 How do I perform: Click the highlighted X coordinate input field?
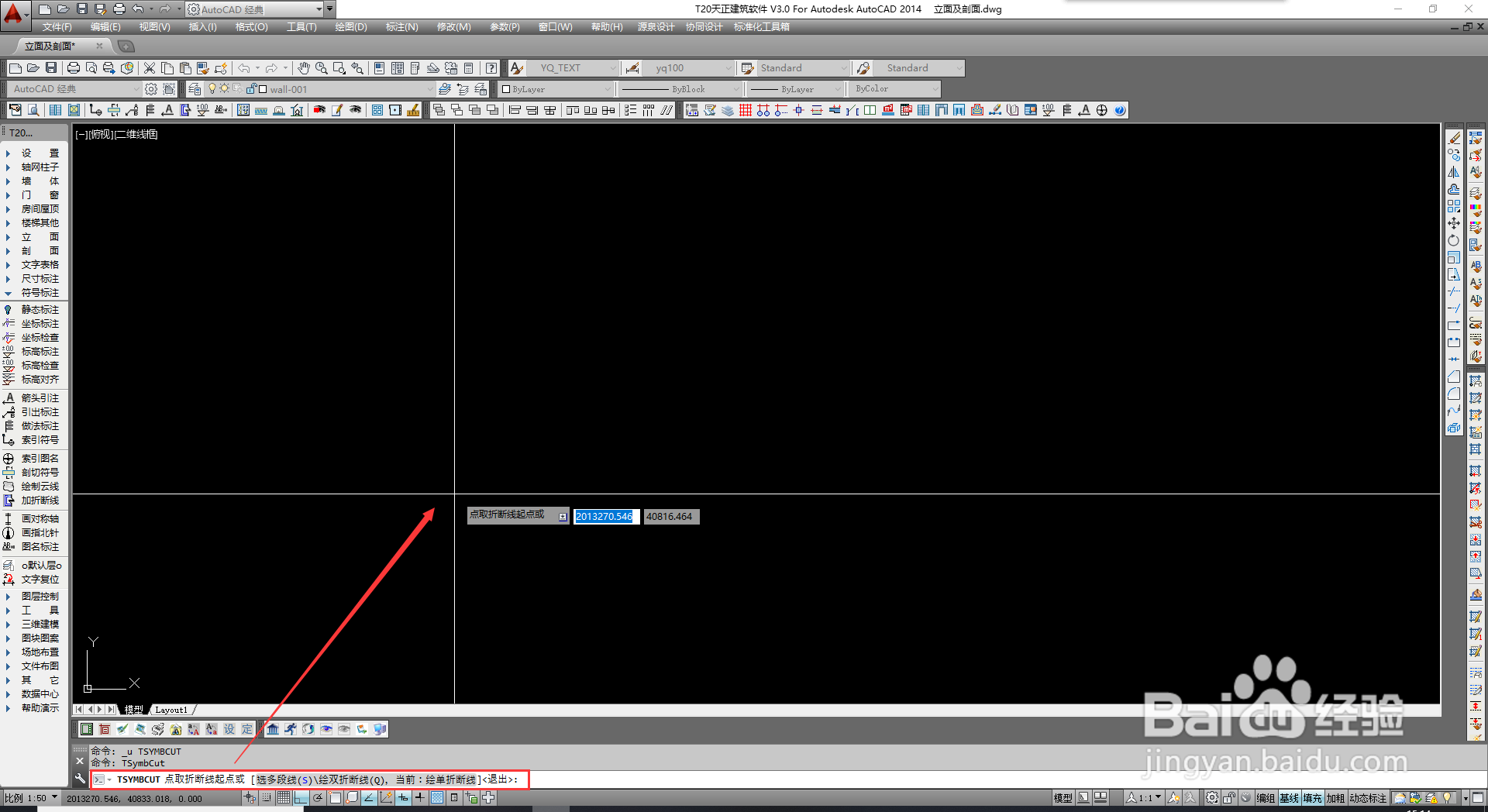pos(606,517)
